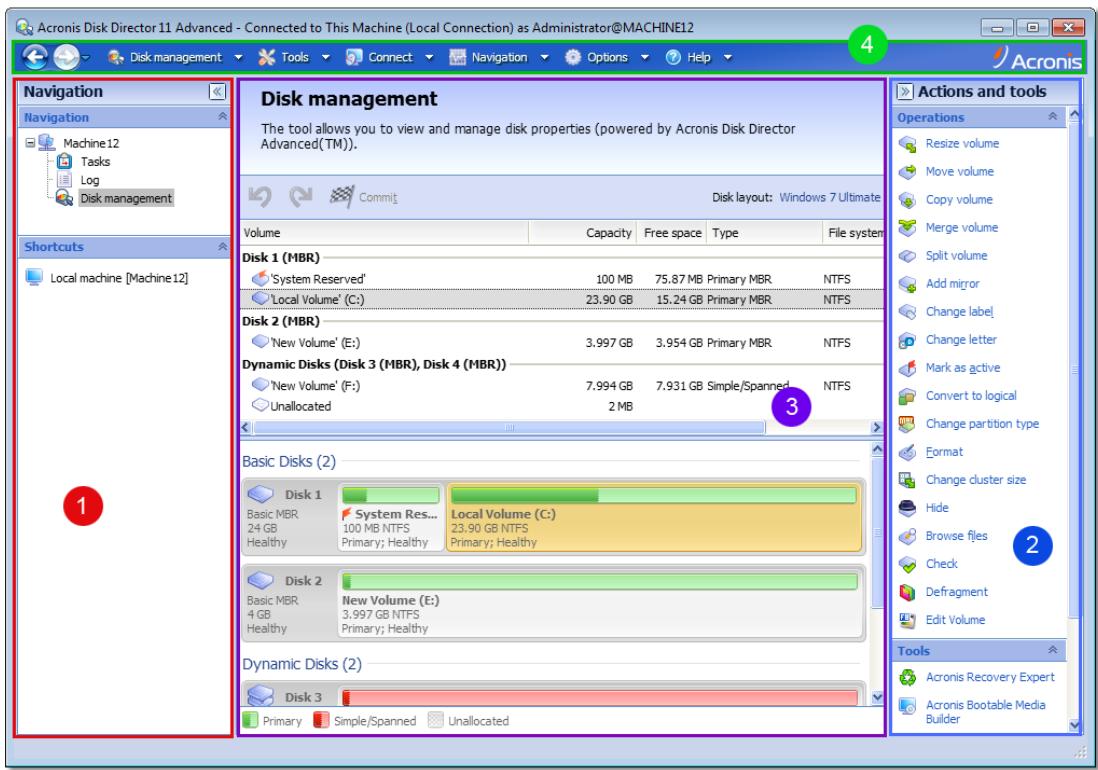Click the Defragment icon
This screenshot has width=1098, height=770.
pyautogui.click(x=908, y=592)
